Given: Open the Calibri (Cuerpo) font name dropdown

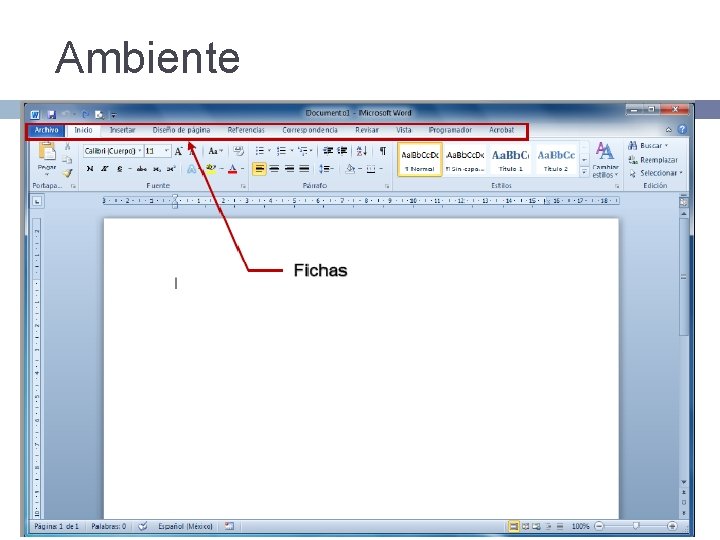Looking at the screenshot, I should 140,151.
